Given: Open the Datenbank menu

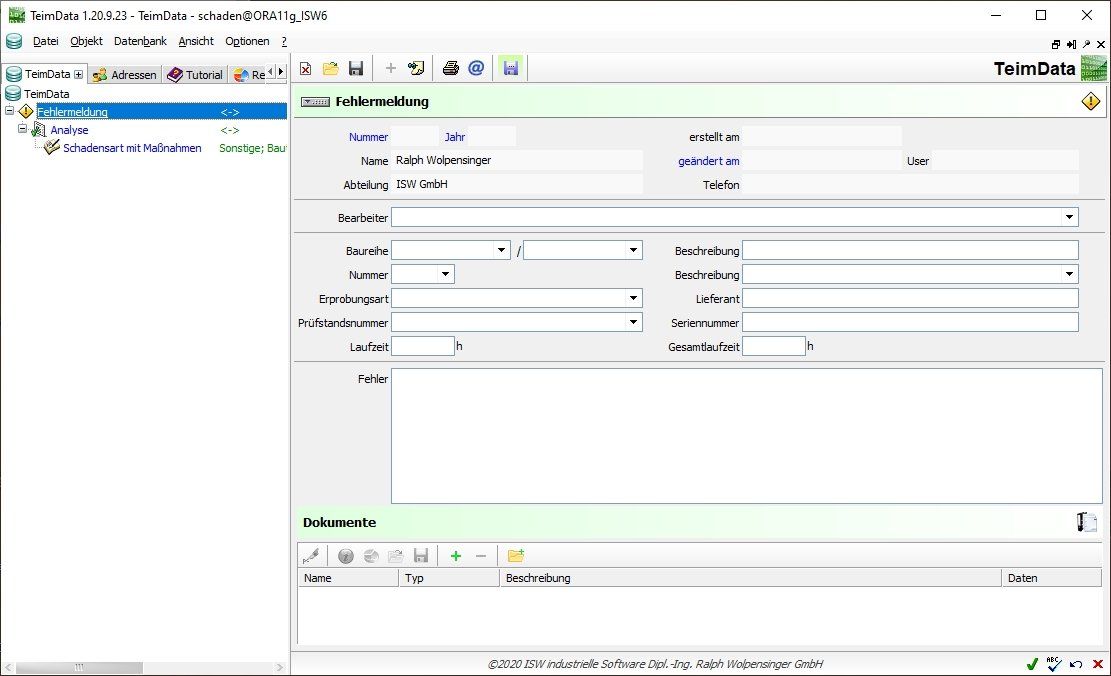Looking at the screenshot, I should [x=140, y=41].
